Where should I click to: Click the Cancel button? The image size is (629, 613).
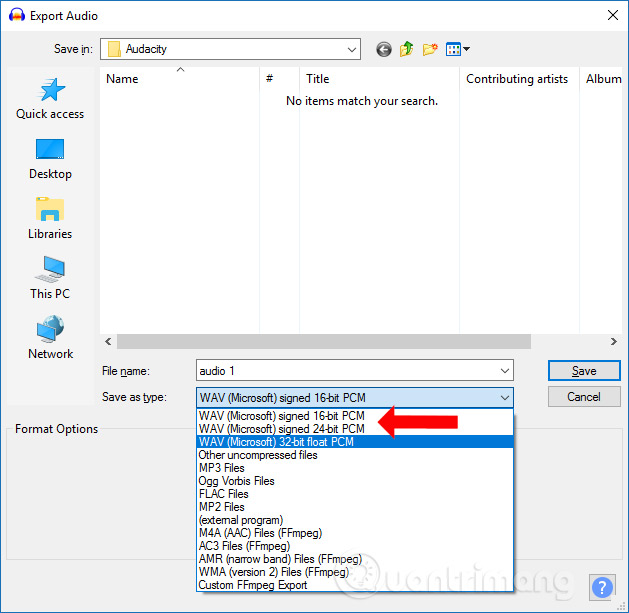click(584, 397)
